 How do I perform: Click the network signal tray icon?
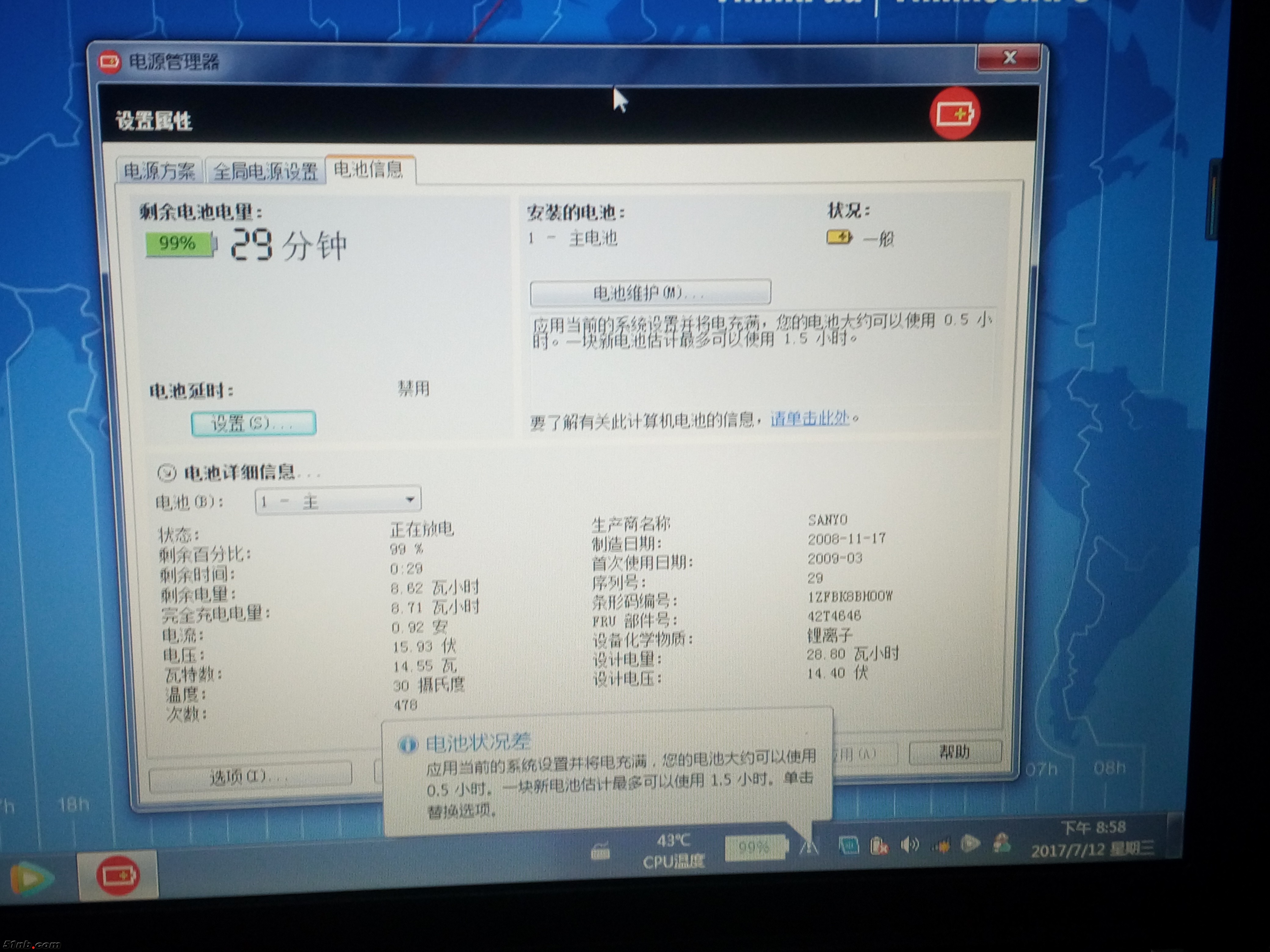pos(941,845)
